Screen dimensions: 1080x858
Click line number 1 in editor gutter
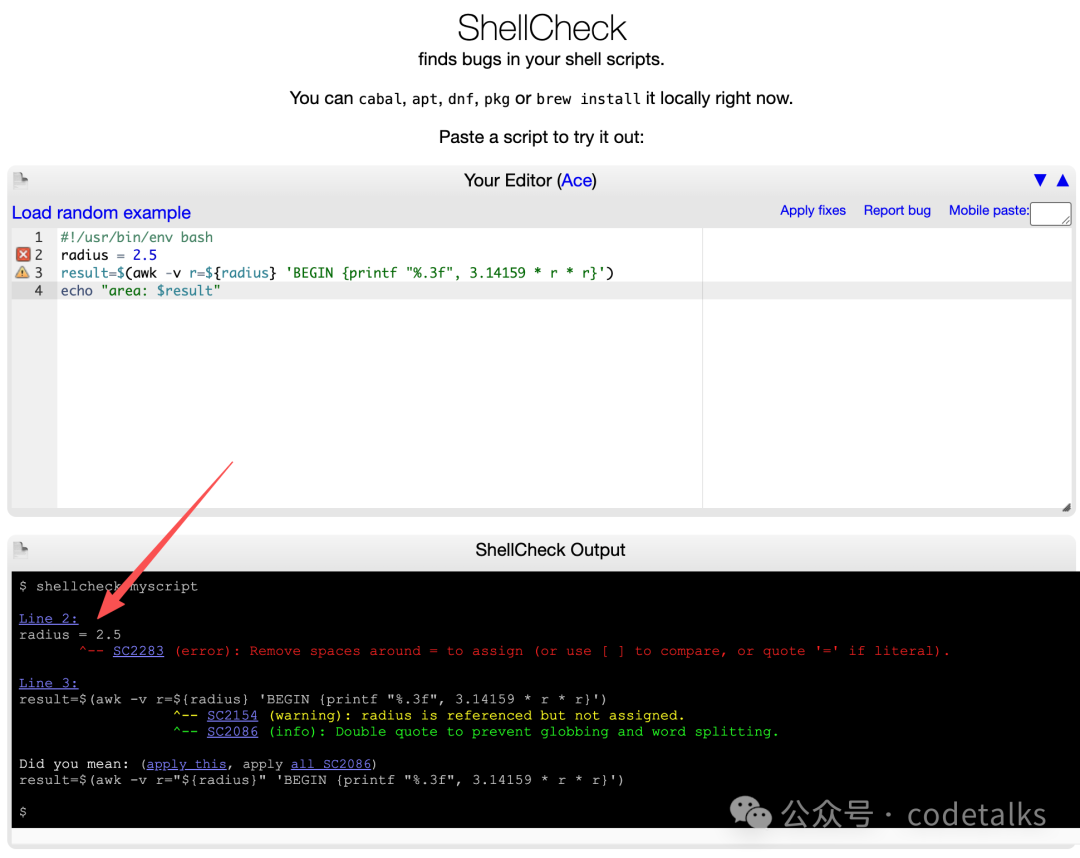[x=39, y=237]
